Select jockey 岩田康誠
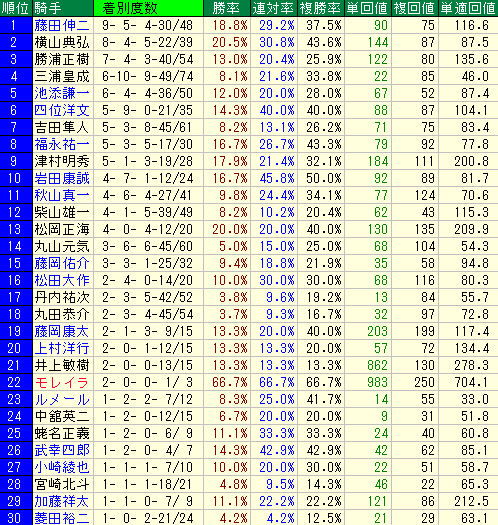Image resolution: width=498 pixels, height=525 pixels. pos(62,178)
